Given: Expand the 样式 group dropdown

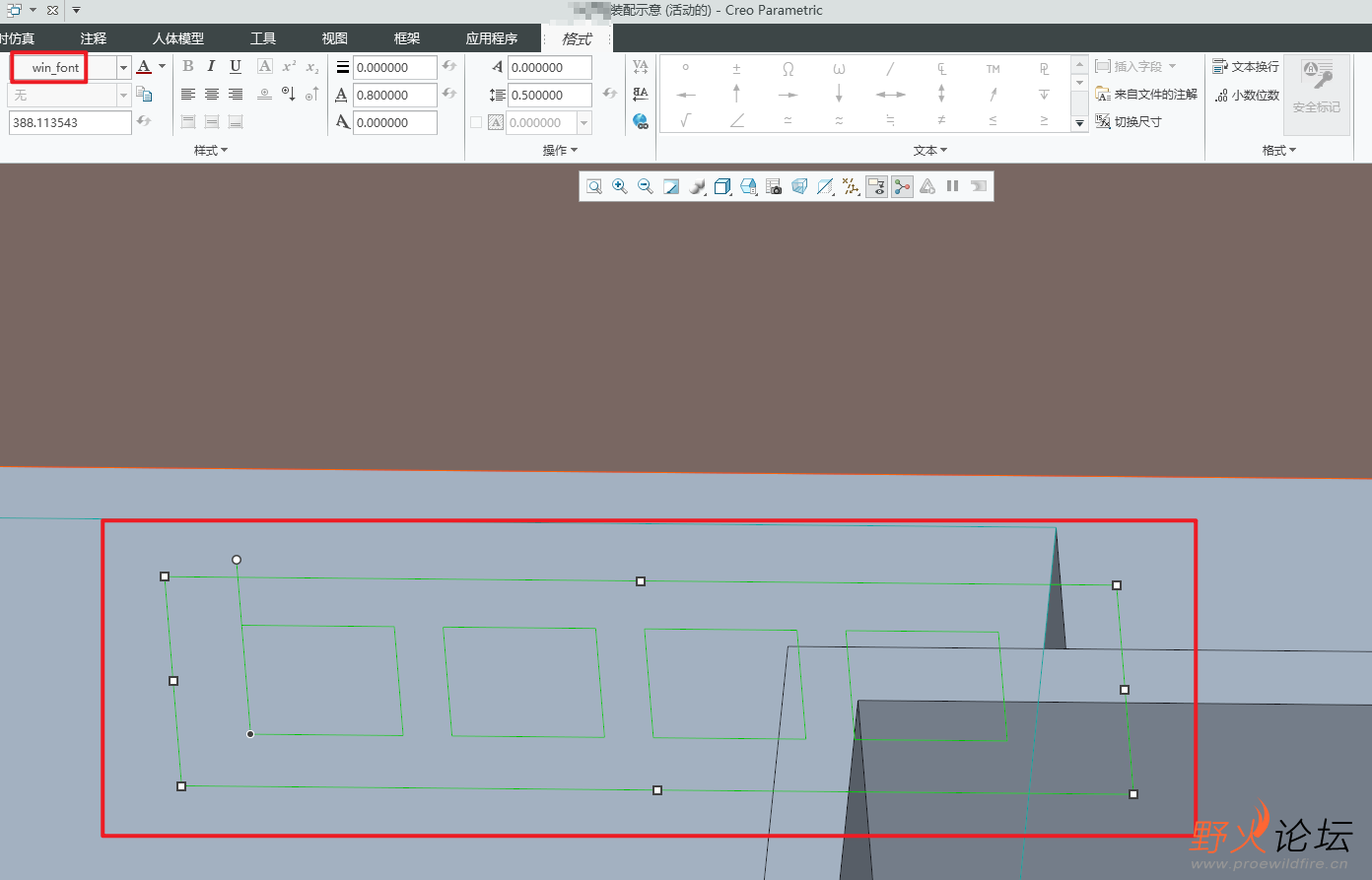Looking at the screenshot, I should click(x=211, y=150).
